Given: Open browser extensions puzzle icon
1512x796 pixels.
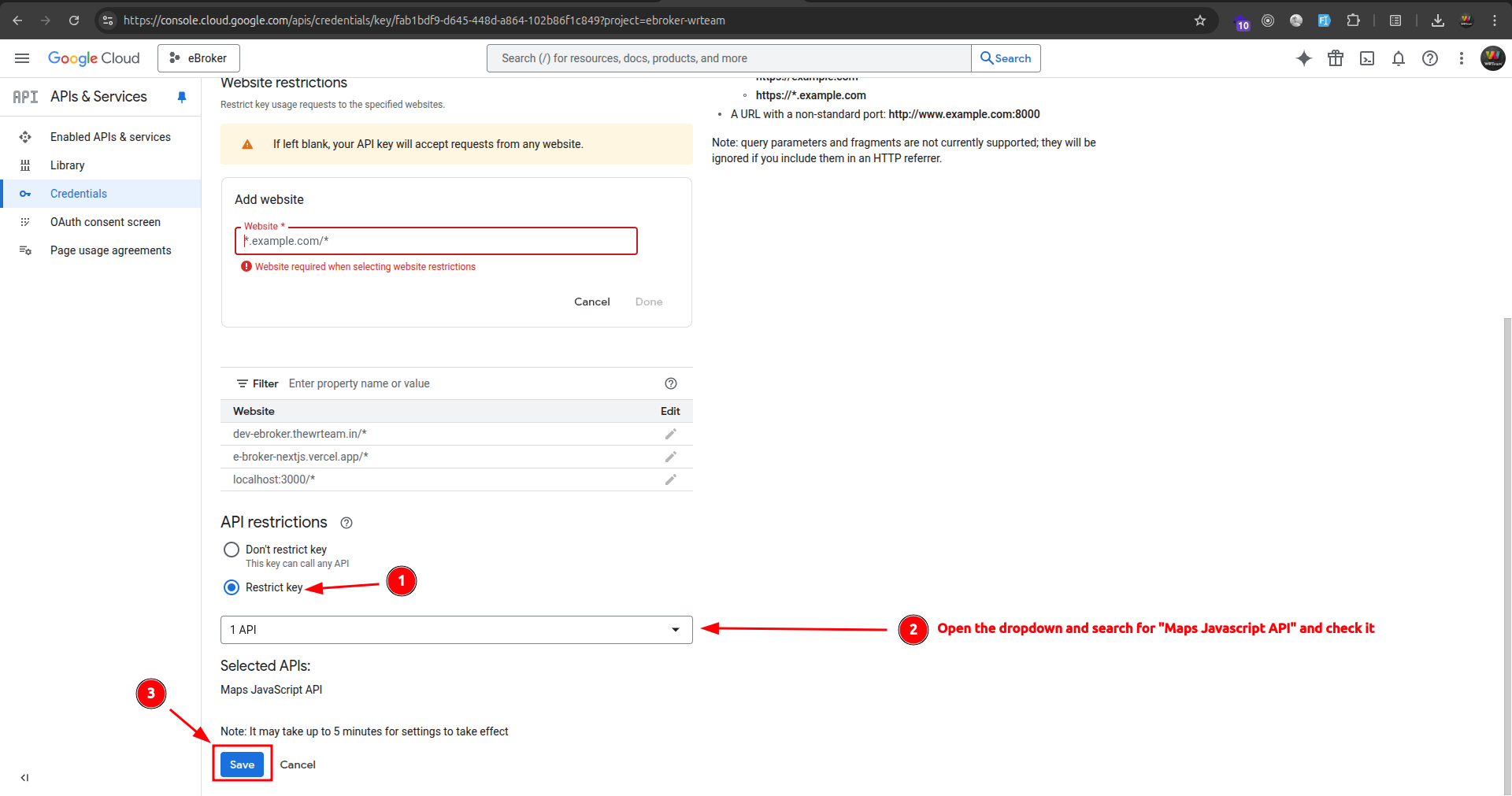Looking at the screenshot, I should (x=1354, y=20).
